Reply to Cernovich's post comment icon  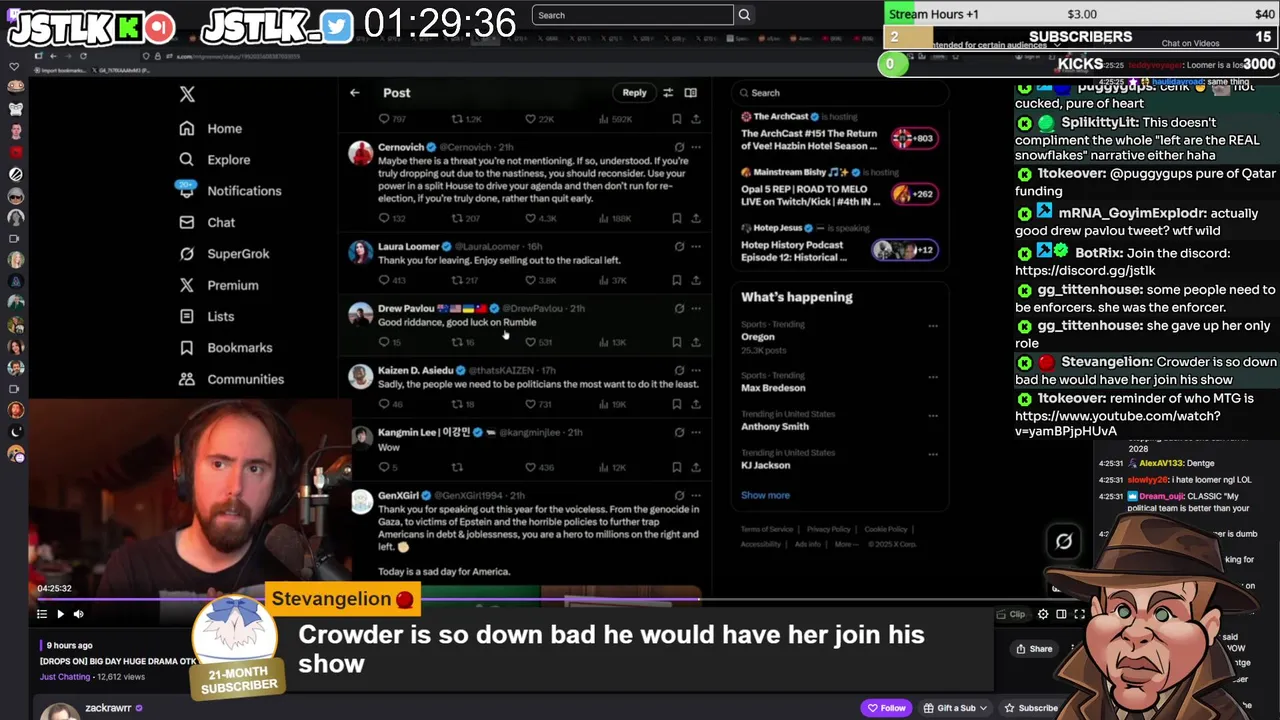point(384,218)
